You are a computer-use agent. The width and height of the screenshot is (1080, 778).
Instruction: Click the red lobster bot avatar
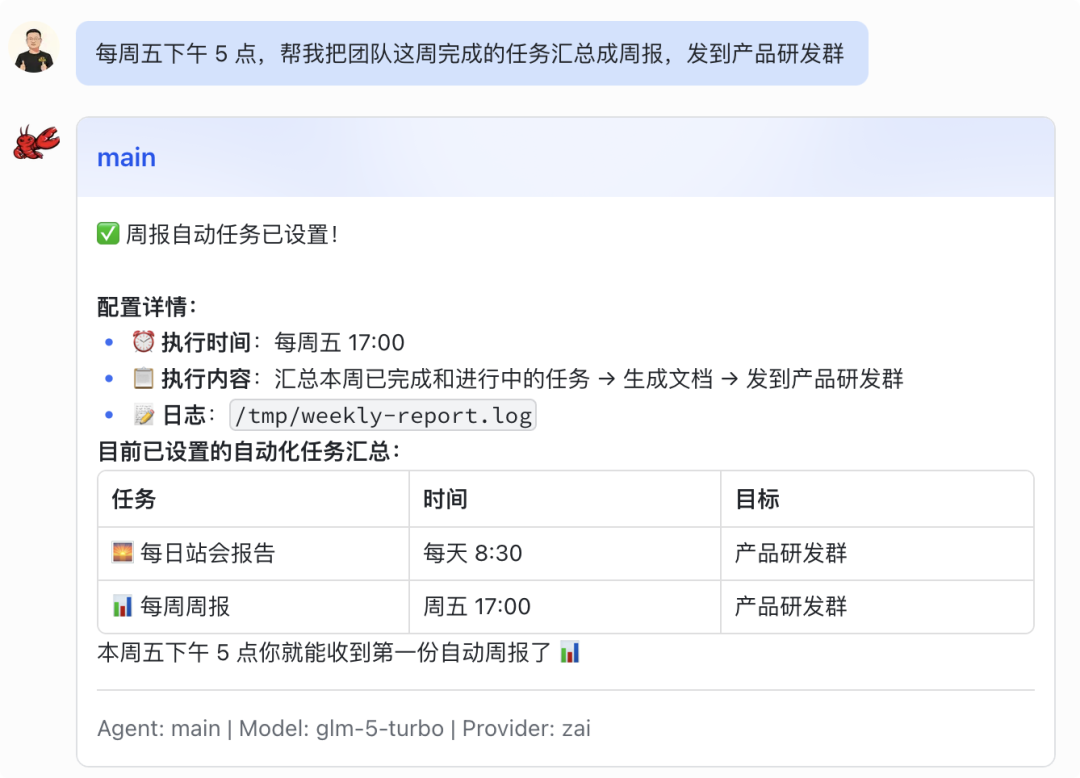[x=36, y=143]
